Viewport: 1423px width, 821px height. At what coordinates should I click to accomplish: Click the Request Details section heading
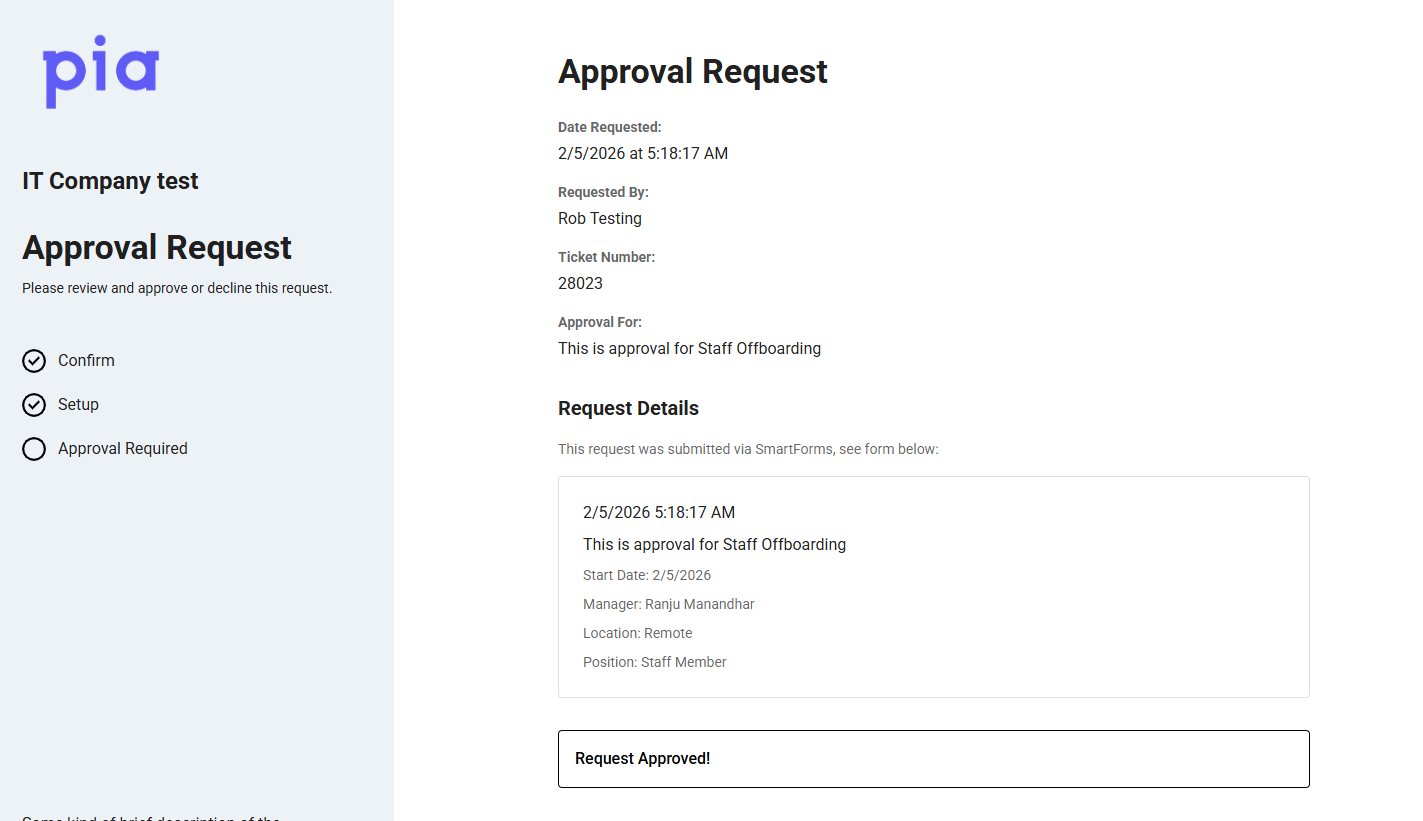(x=628, y=409)
